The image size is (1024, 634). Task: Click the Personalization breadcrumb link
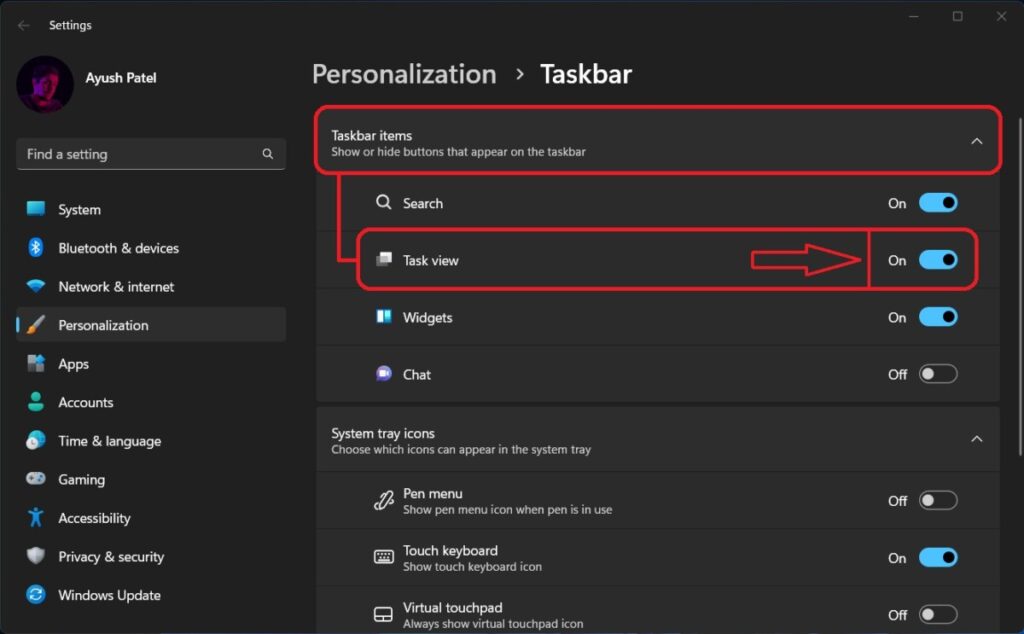pyautogui.click(x=404, y=73)
